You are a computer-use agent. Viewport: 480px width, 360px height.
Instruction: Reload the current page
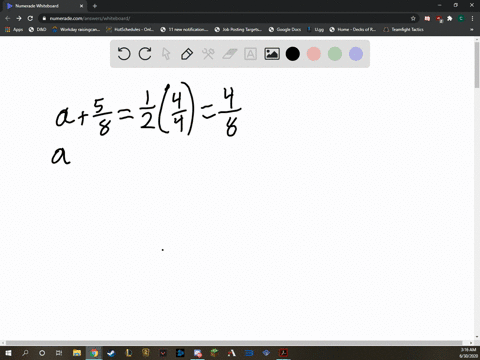tap(30, 18)
